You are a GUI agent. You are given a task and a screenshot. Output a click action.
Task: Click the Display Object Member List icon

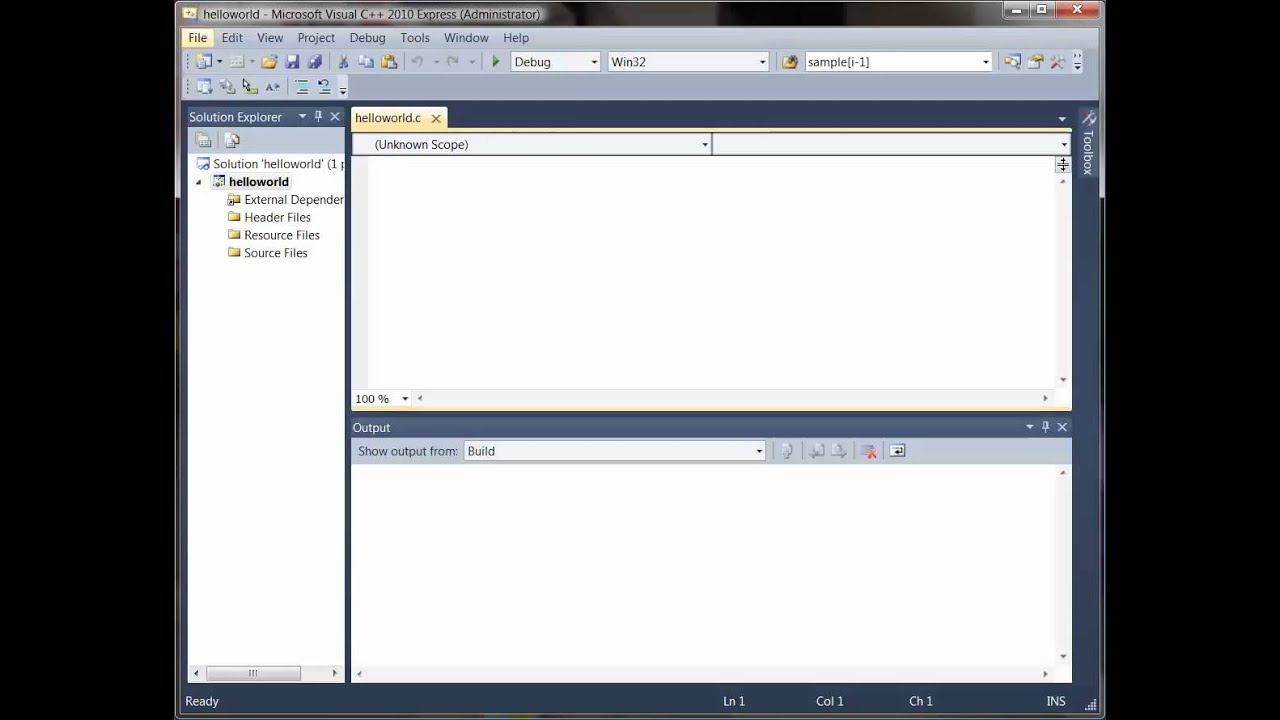coord(204,87)
